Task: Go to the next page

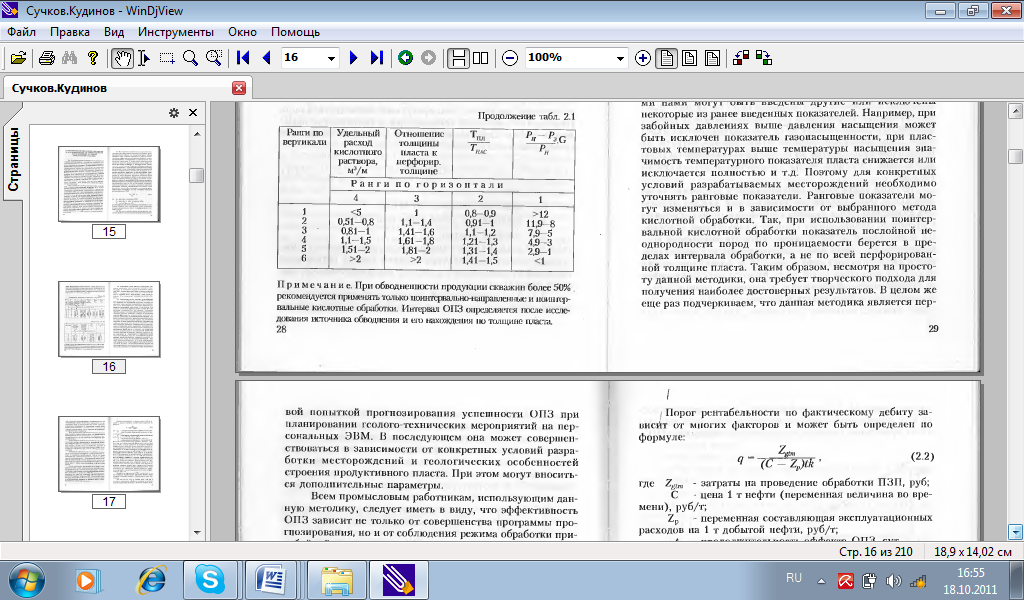Action: 353,58
